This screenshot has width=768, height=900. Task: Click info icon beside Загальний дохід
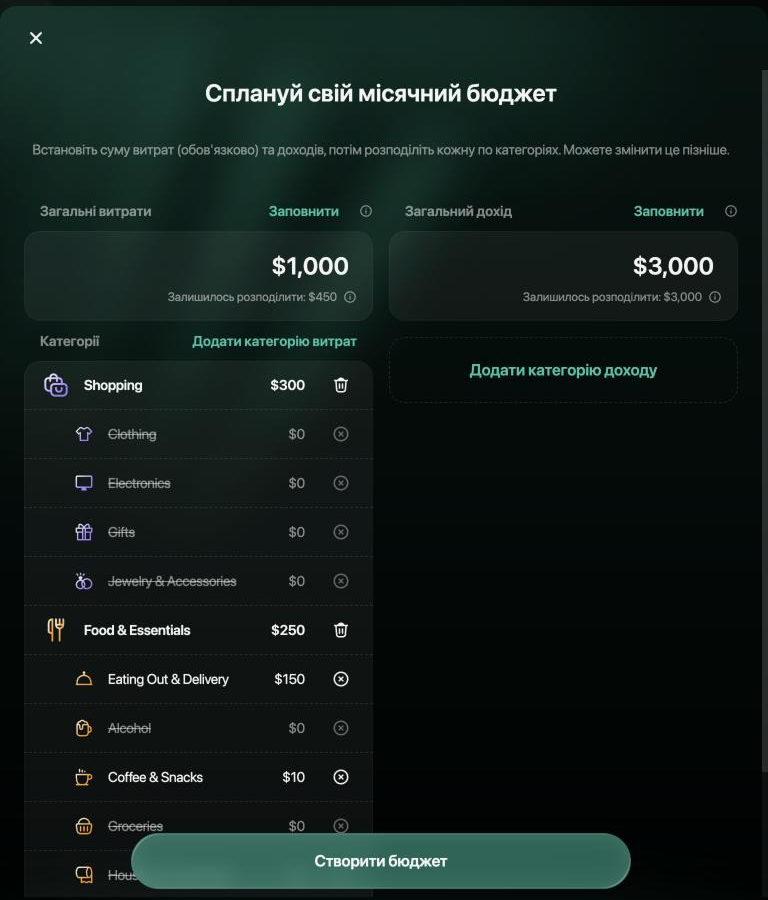731,211
